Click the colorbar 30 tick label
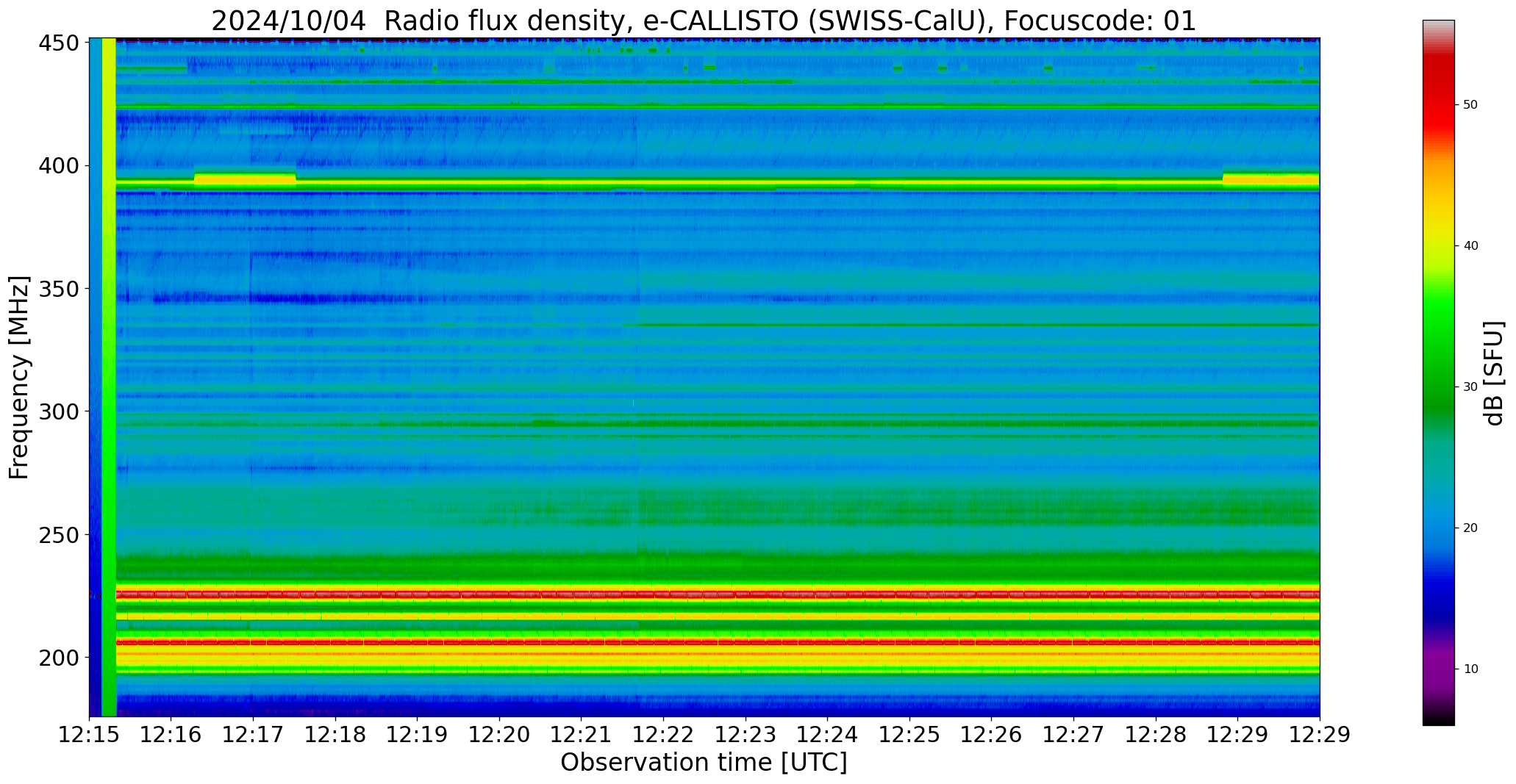This screenshot has width=1516, height=784. click(1470, 387)
